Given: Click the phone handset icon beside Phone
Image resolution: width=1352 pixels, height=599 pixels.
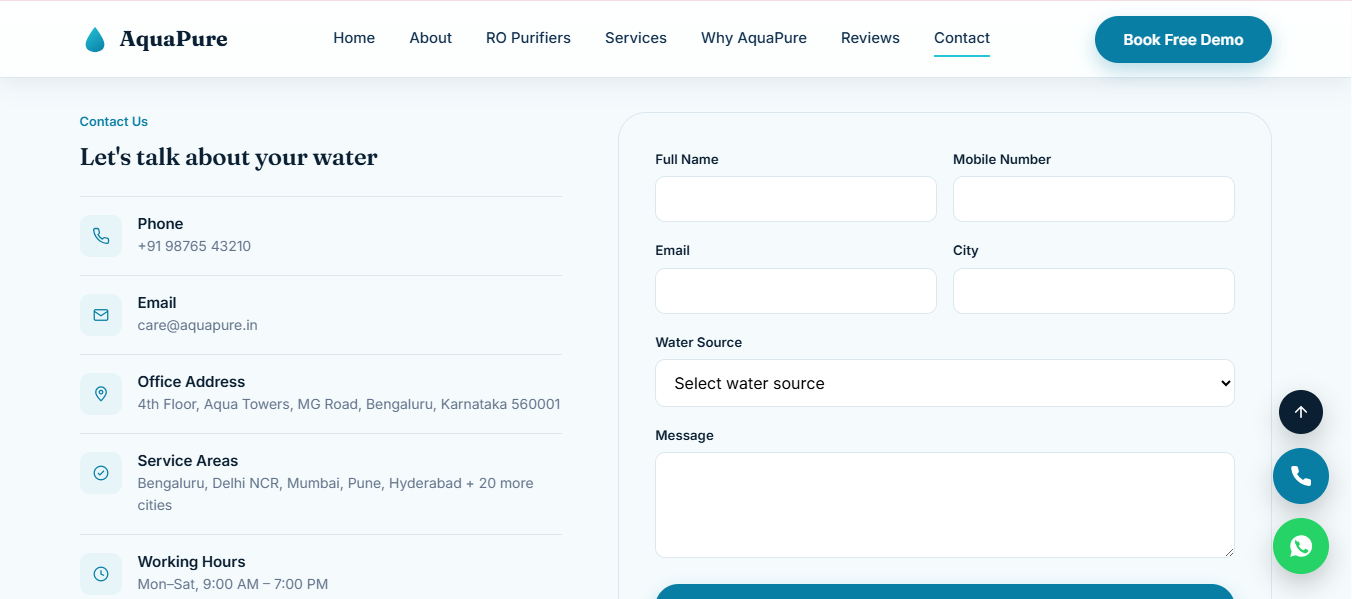Looking at the screenshot, I should [x=101, y=236].
